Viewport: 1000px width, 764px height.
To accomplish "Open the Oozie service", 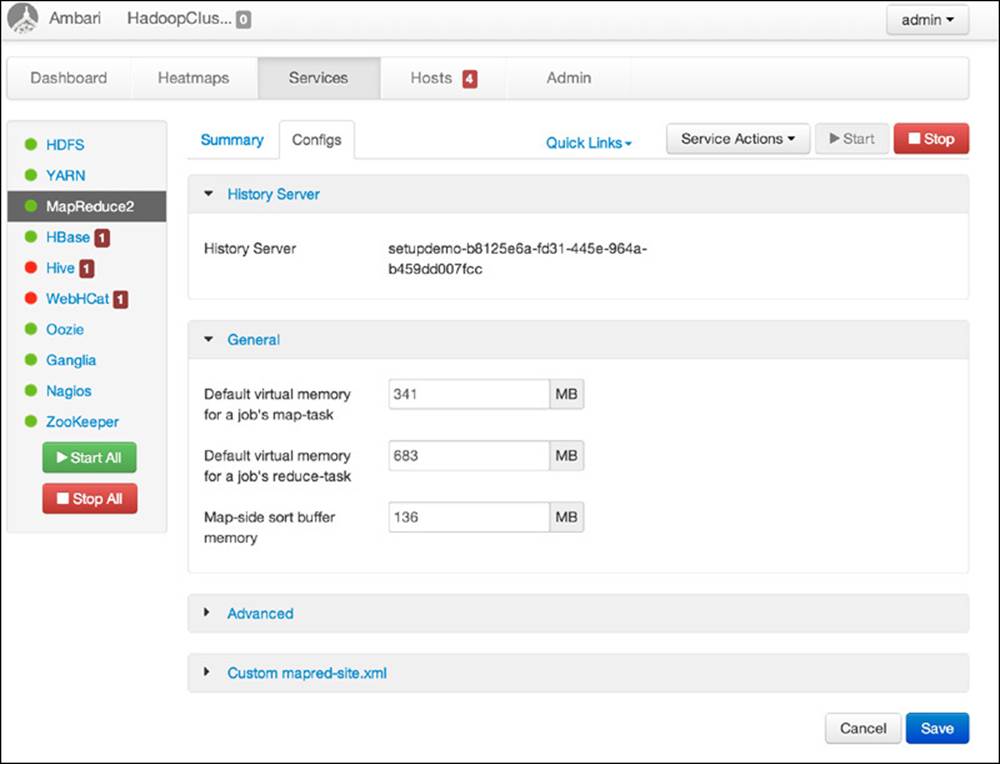I will pyautogui.click(x=65, y=329).
